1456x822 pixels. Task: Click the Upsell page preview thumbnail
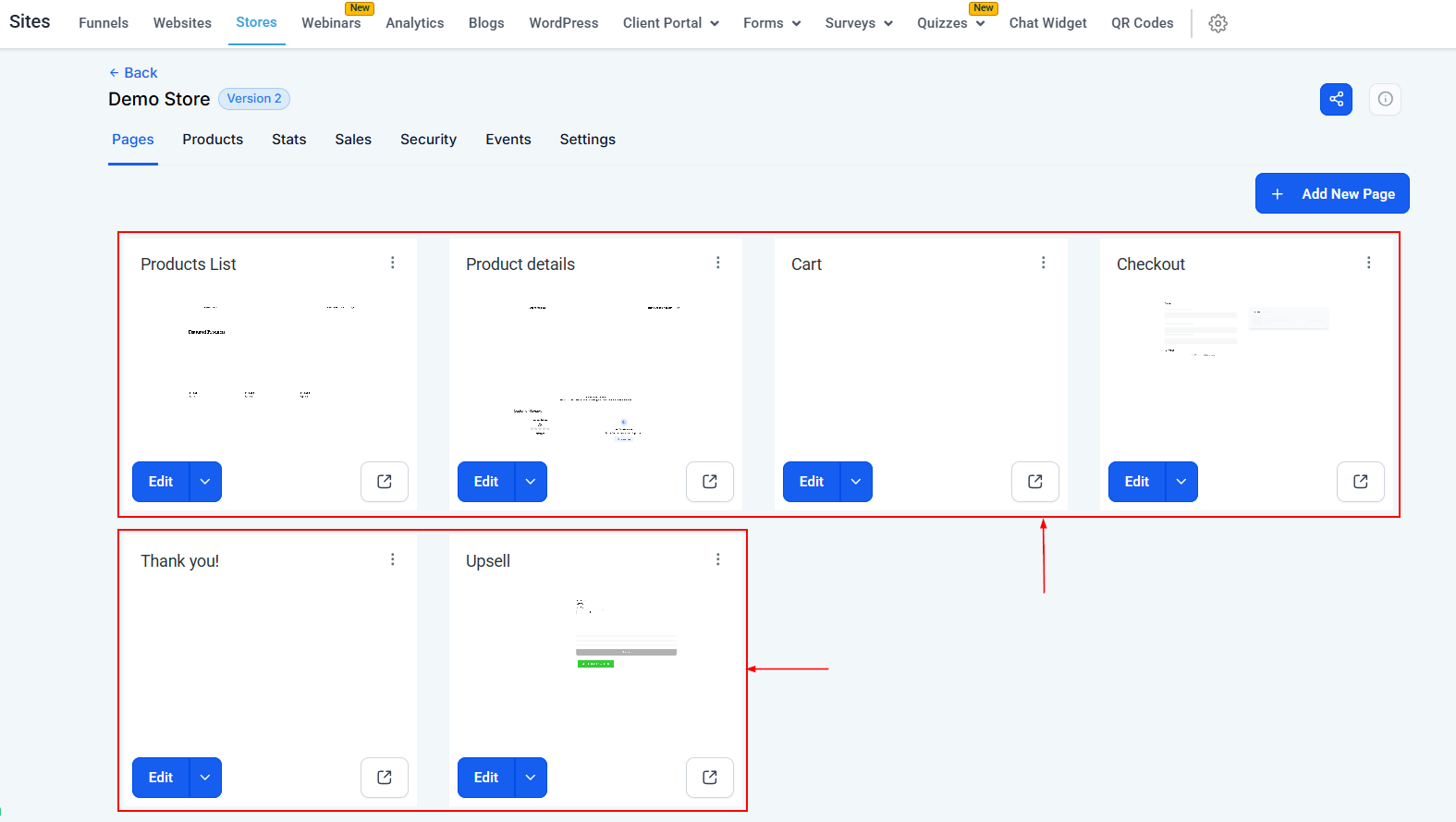coord(595,669)
